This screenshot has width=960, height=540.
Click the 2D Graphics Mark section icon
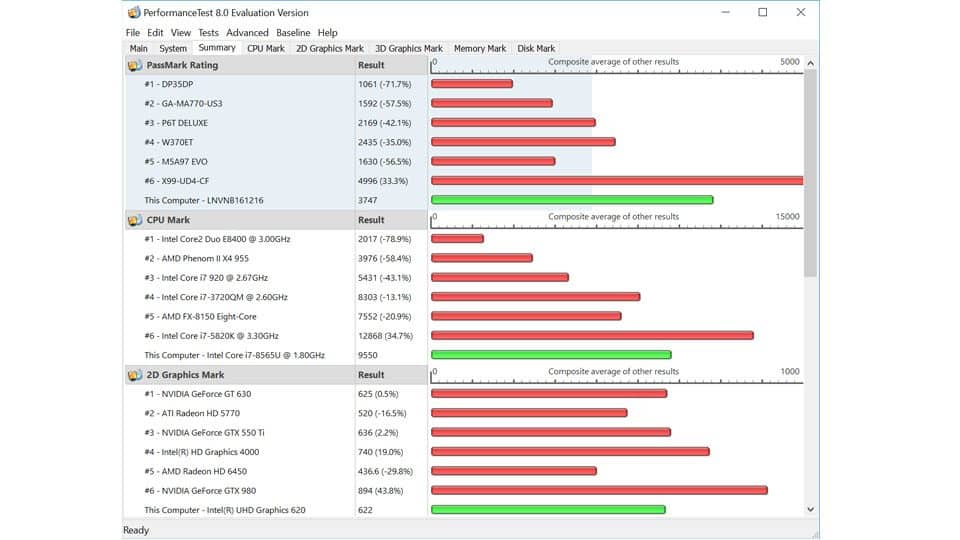pos(135,375)
